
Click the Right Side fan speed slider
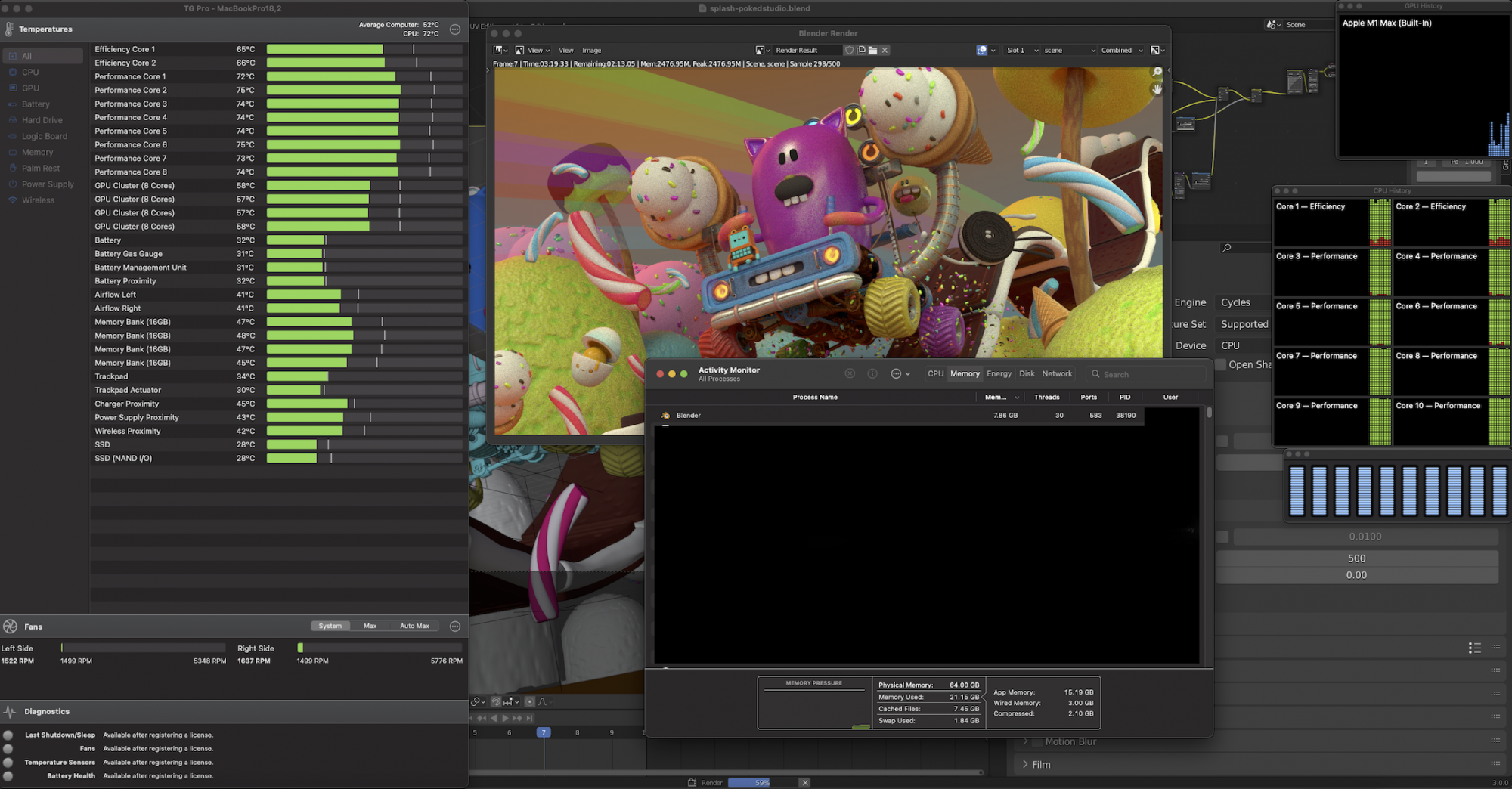pos(380,648)
